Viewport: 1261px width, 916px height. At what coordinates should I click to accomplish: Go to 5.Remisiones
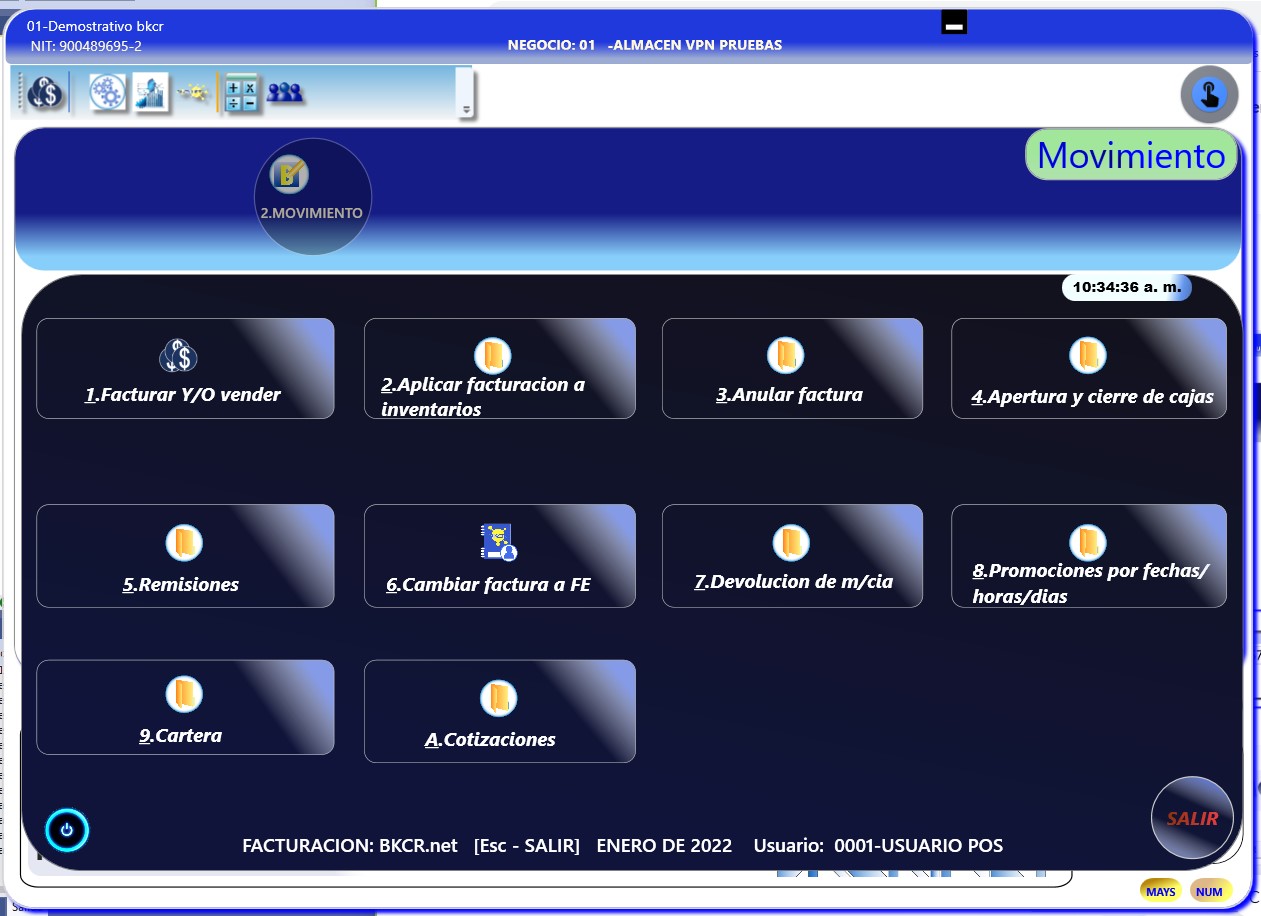click(185, 556)
